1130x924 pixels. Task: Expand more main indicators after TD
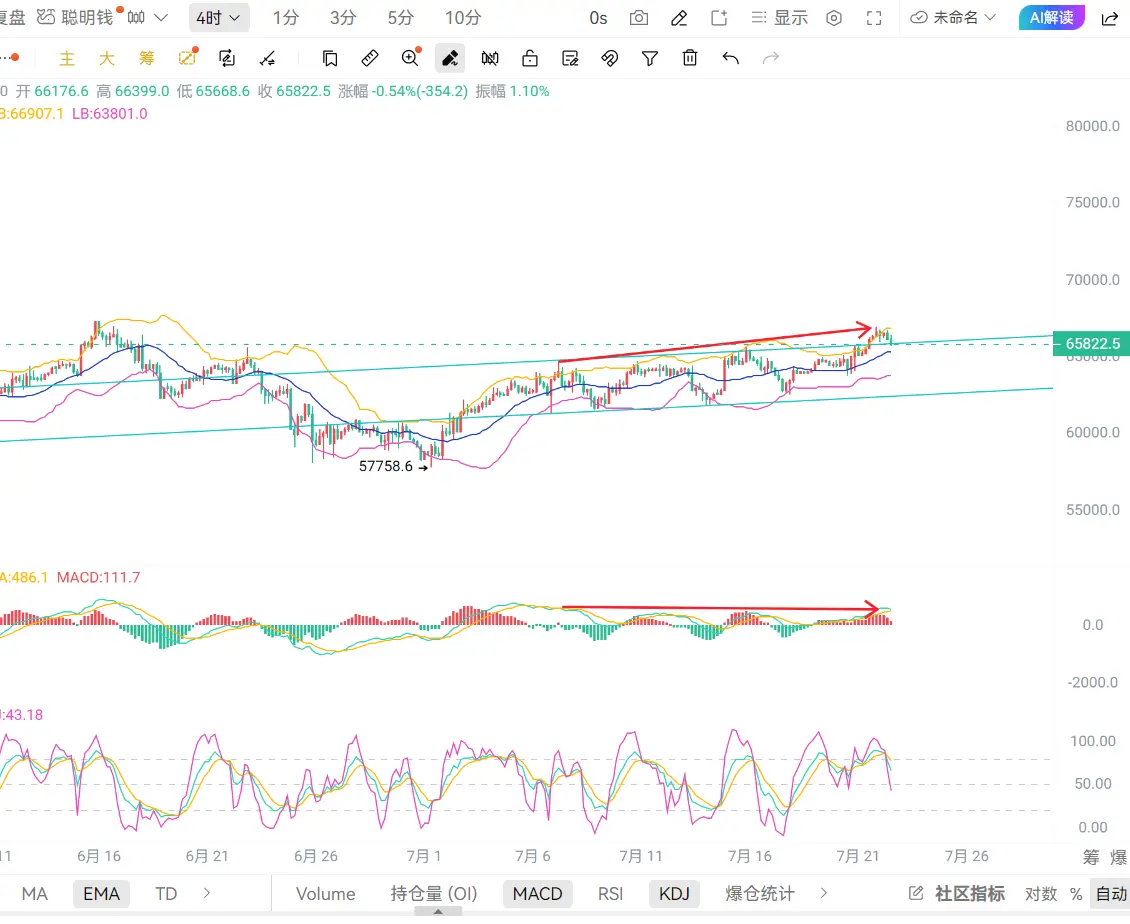(207, 893)
